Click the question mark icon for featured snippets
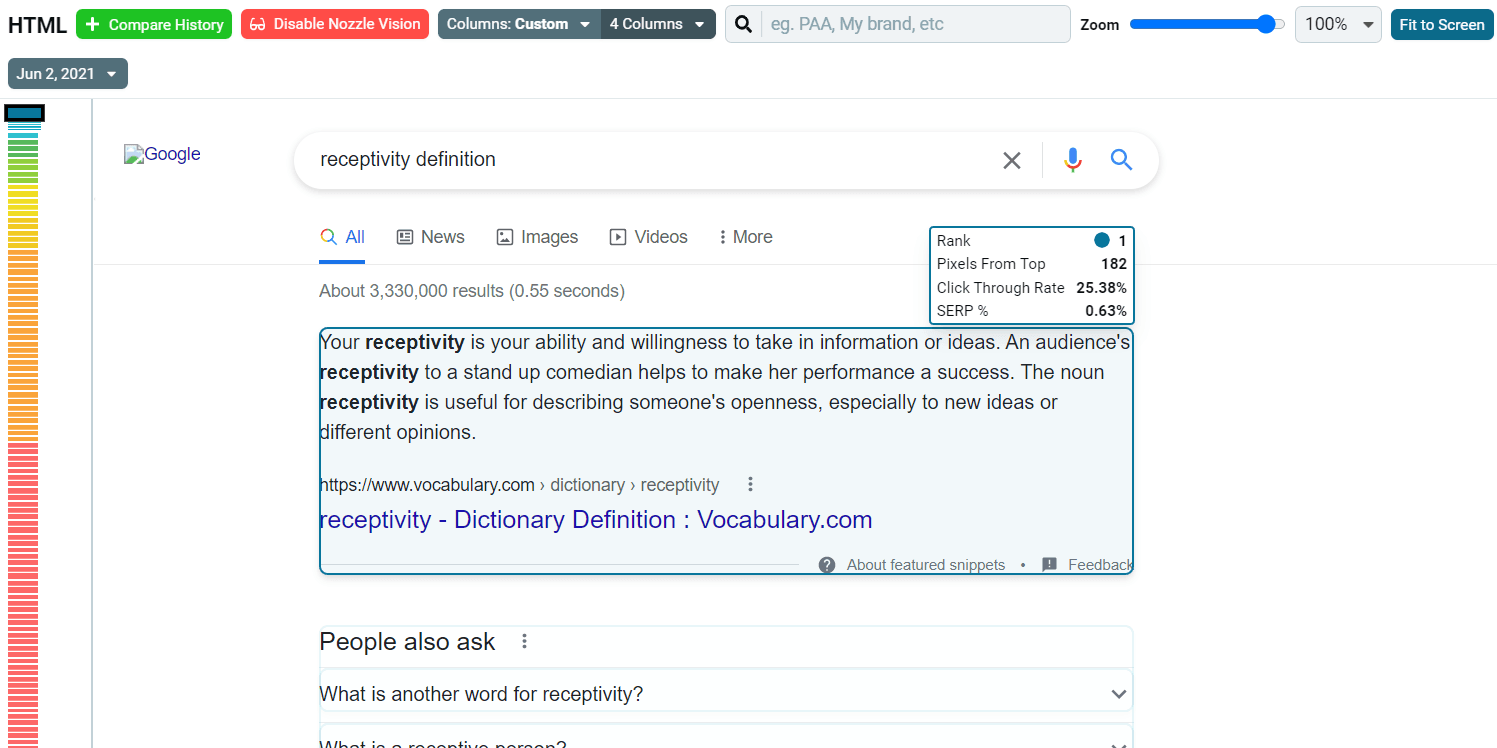Screen dimensions: 1497x748 [827, 565]
